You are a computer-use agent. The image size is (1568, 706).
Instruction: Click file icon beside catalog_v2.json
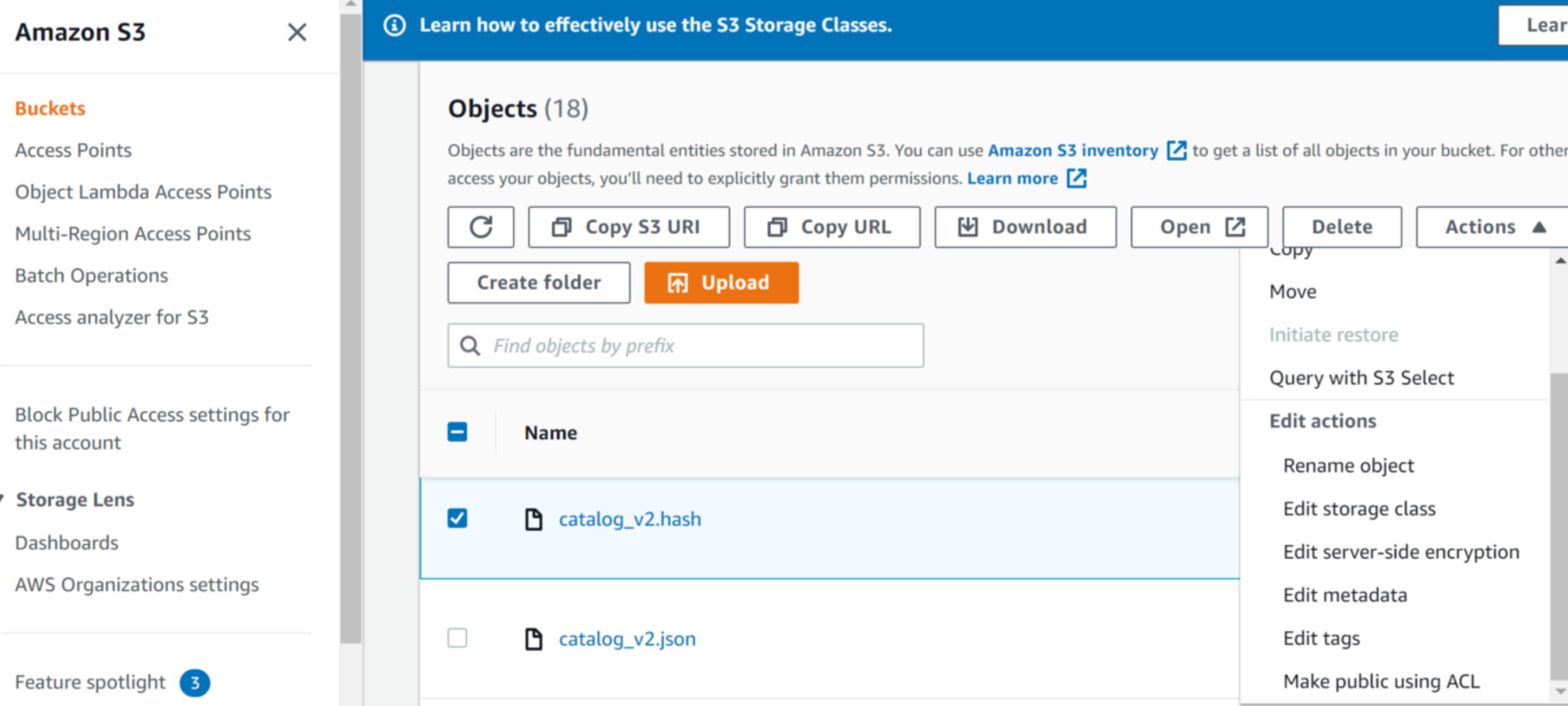coord(534,639)
